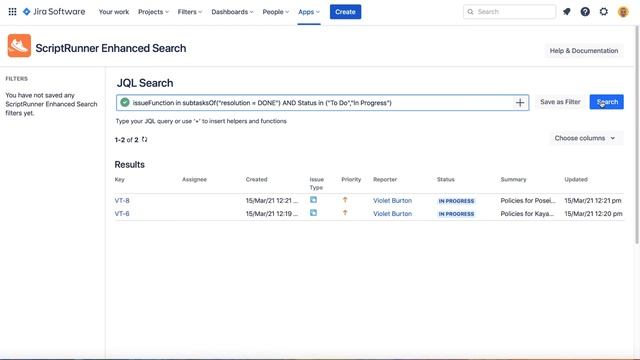This screenshot has height=360, width=640.
Task: Open the settings gear icon
Action: tap(604, 12)
